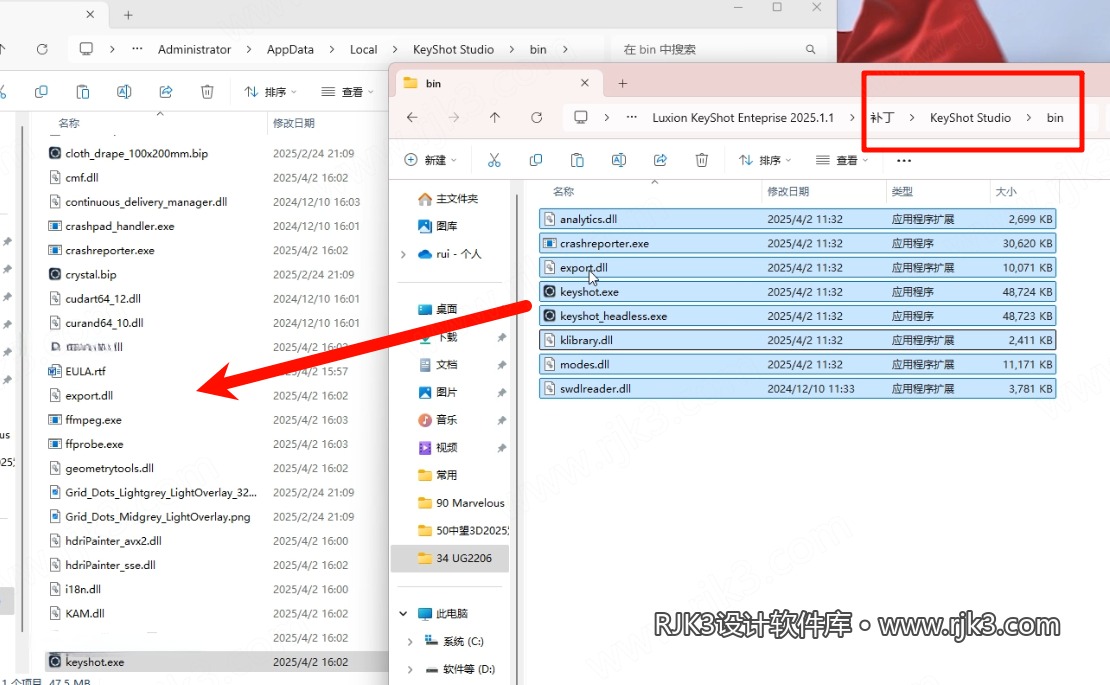Image resolution: width=1110 pixels, height=685 pixels.
Task: Refresh the front bin window
Action: click(537, 117)
